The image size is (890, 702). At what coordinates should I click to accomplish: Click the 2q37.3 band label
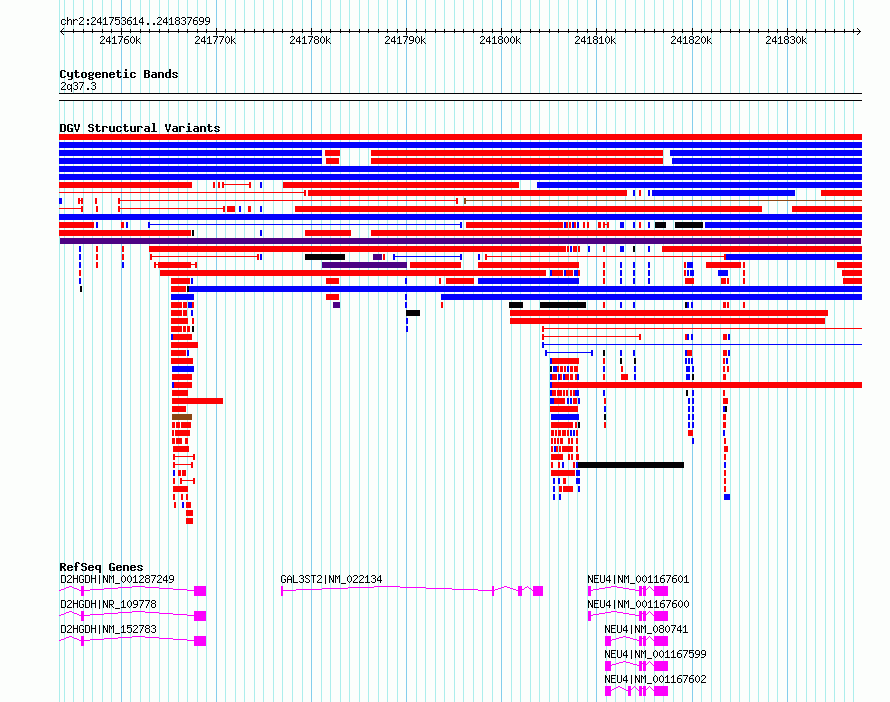coord(78,86)
